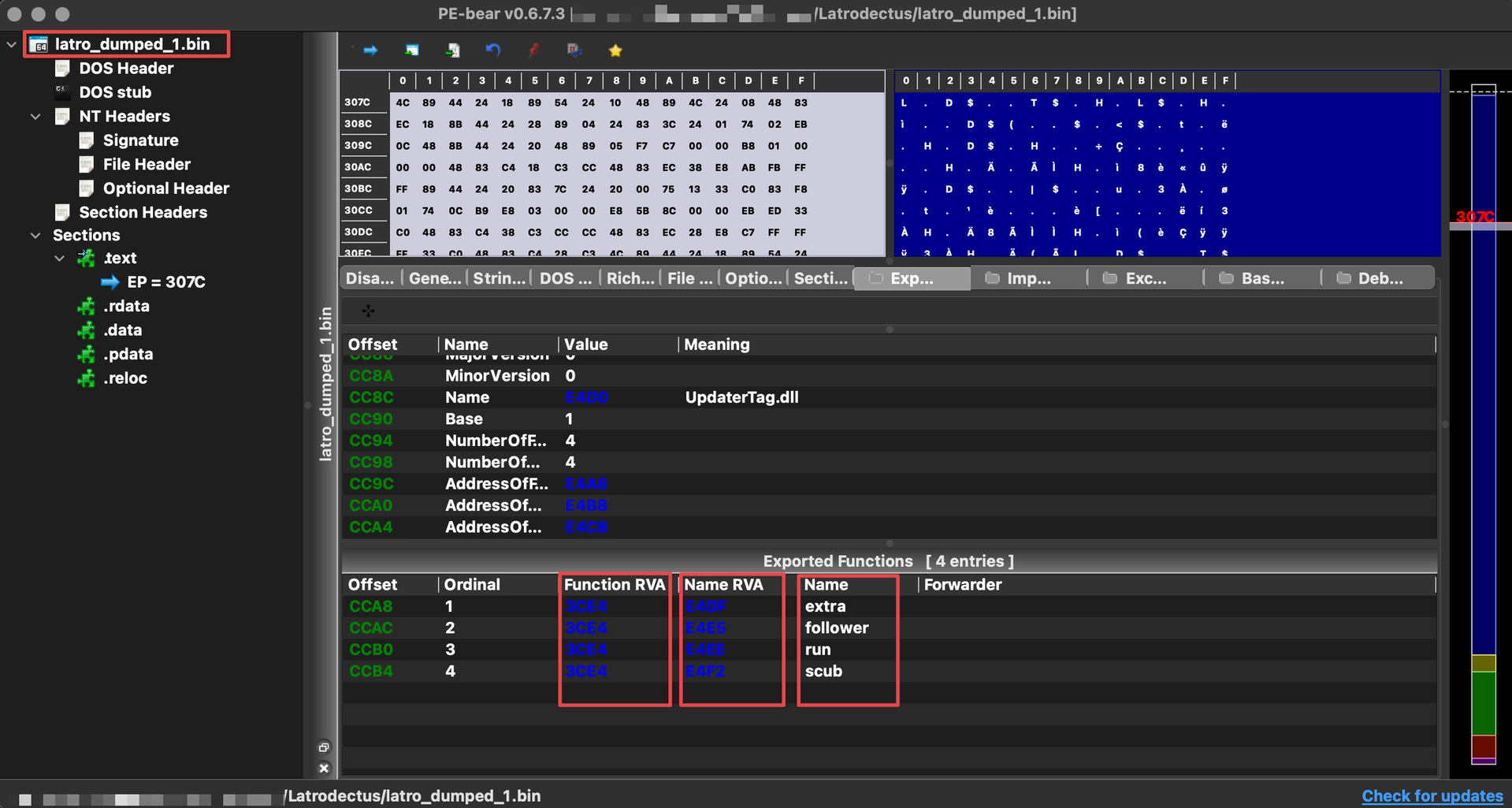Select the .text section puzzle icon

[85, 258]
